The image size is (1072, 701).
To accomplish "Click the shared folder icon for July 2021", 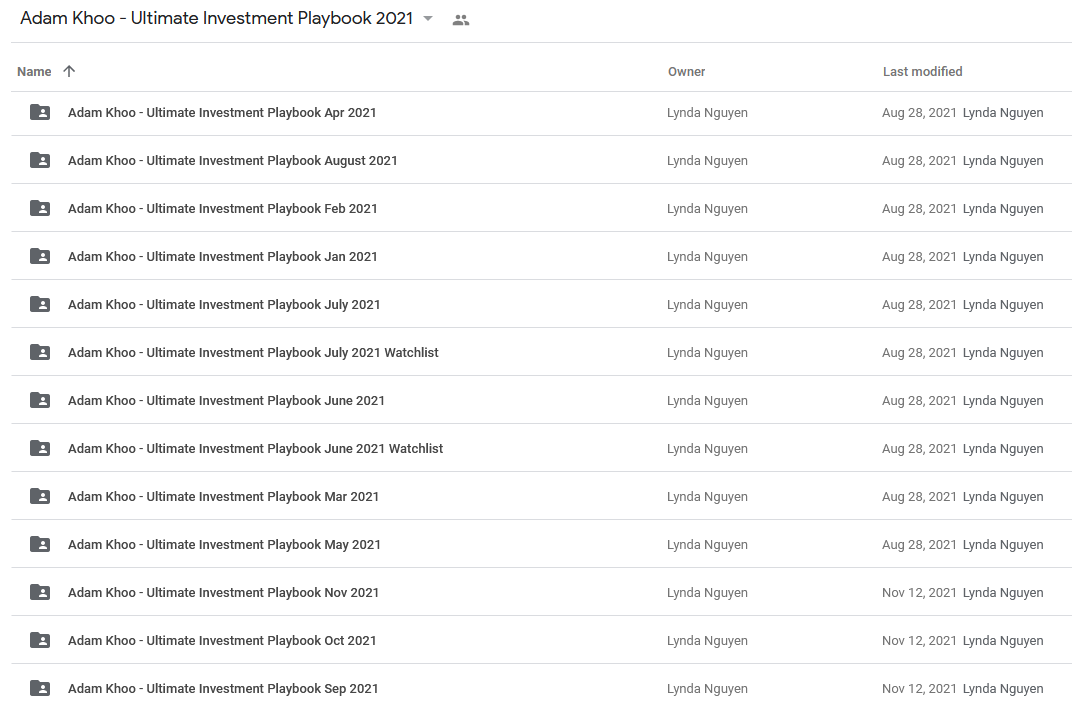I will pyautogui.click(x=40, y=304).
